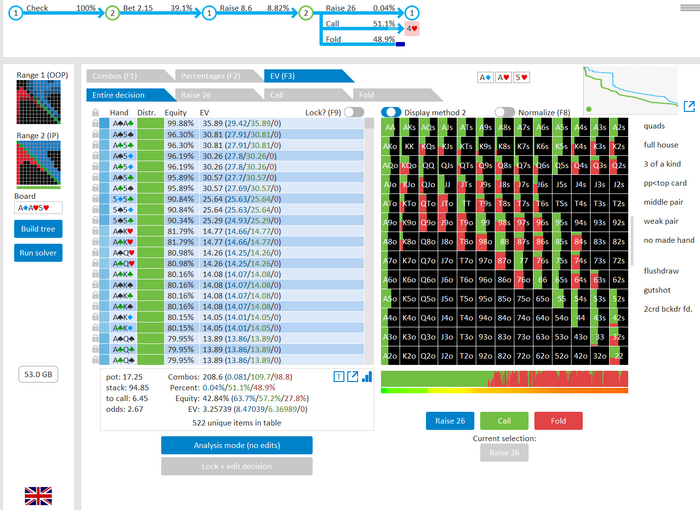Switch to the Combos (F1) tab
The image size is (700, 510).
(x=126, y=76)
